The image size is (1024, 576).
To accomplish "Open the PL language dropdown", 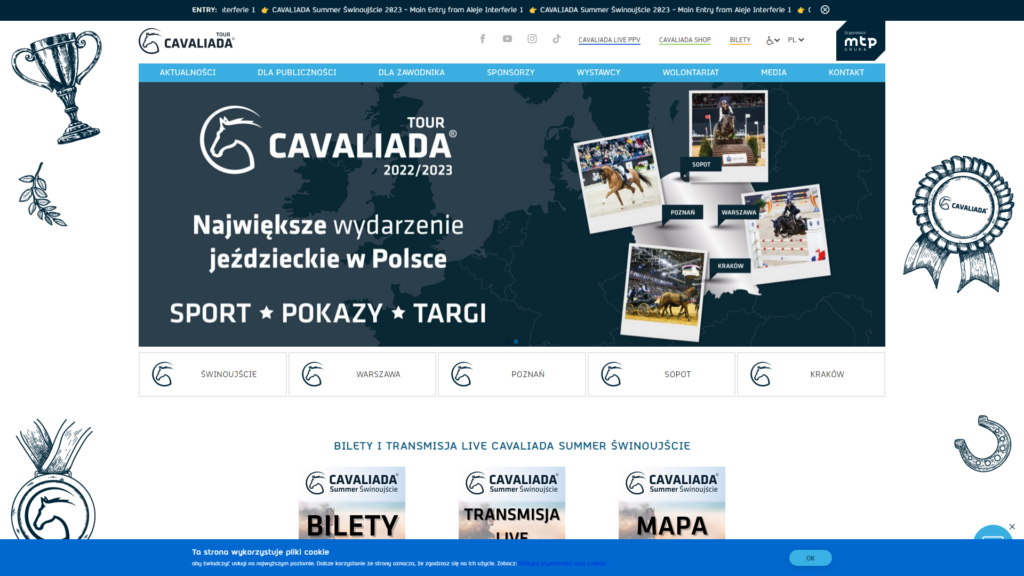I will 795,40.
